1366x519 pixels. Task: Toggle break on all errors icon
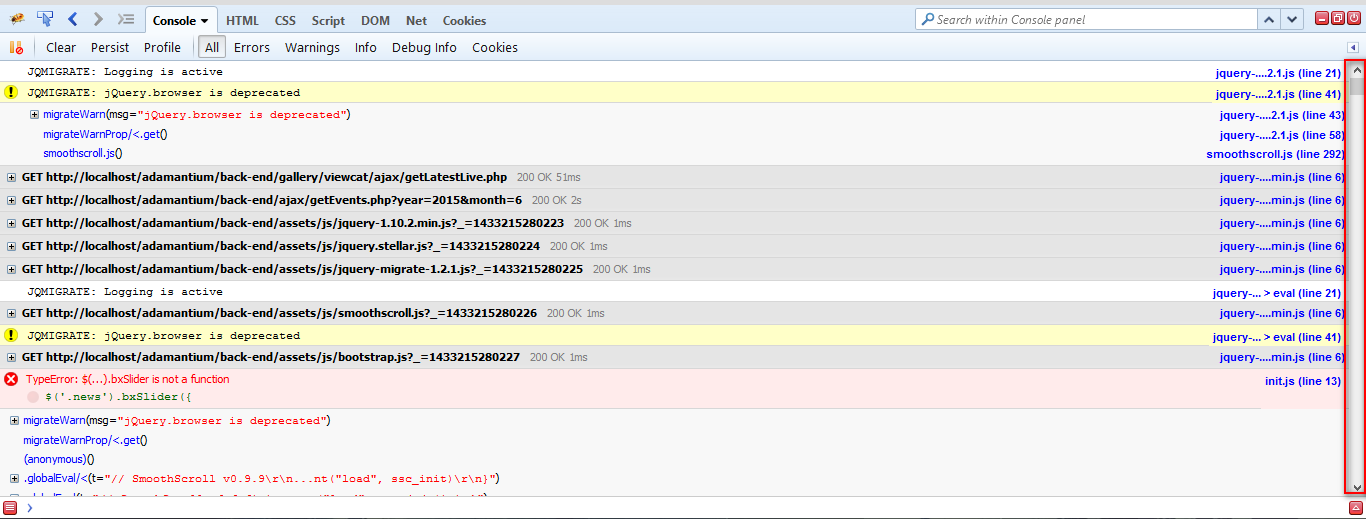point(16,47)
